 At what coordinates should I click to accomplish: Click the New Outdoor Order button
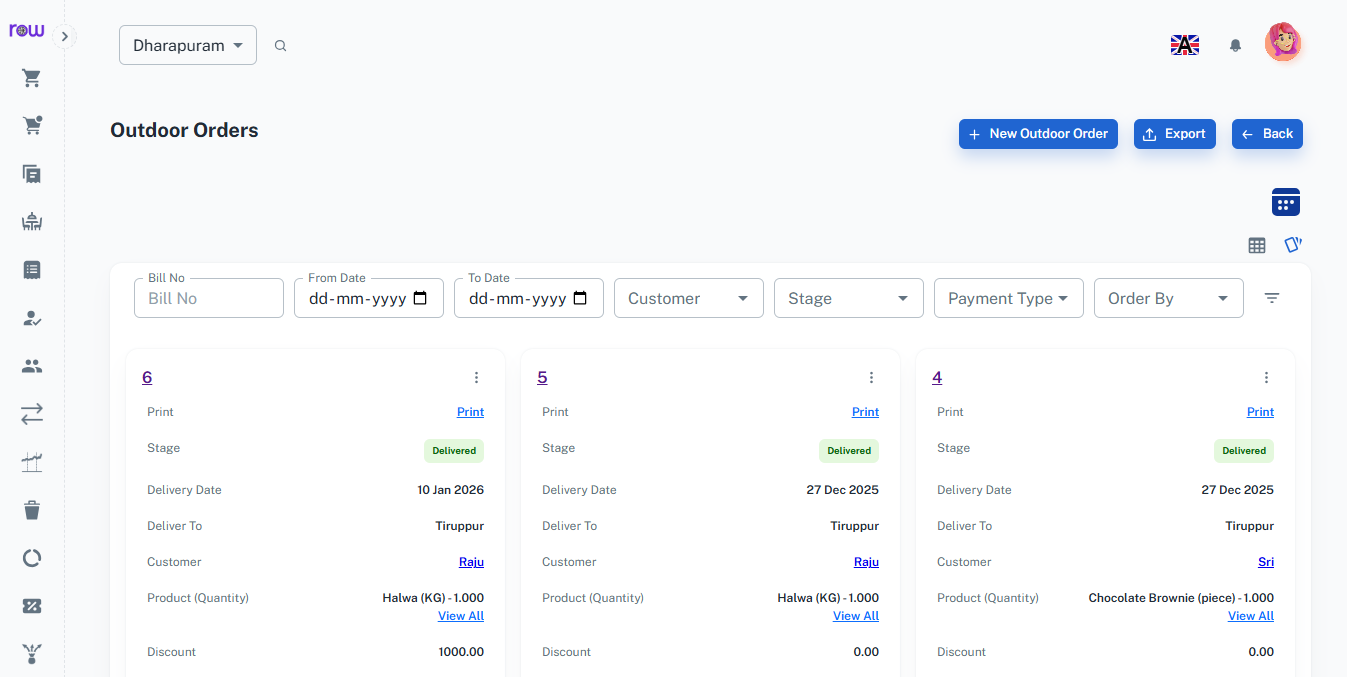(1038, 133)
